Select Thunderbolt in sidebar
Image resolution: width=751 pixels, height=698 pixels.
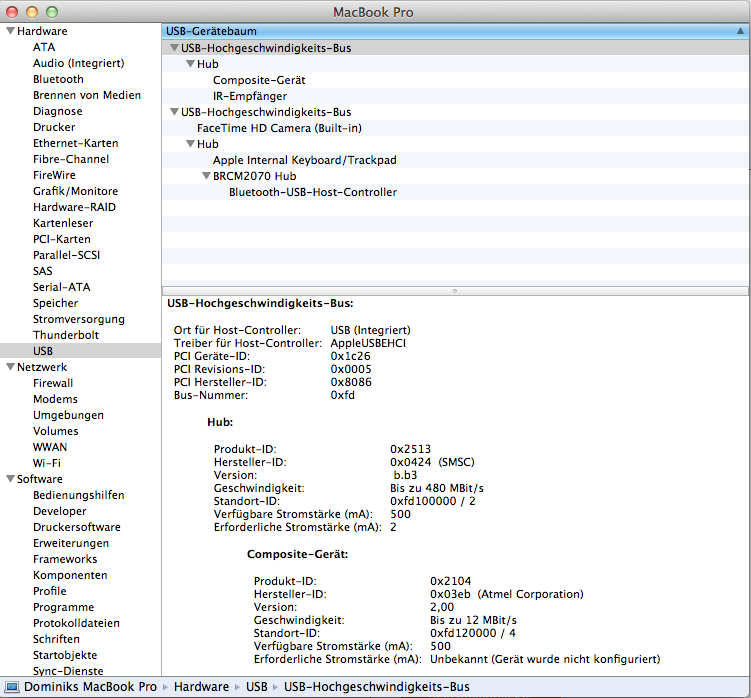click(66, 335)
